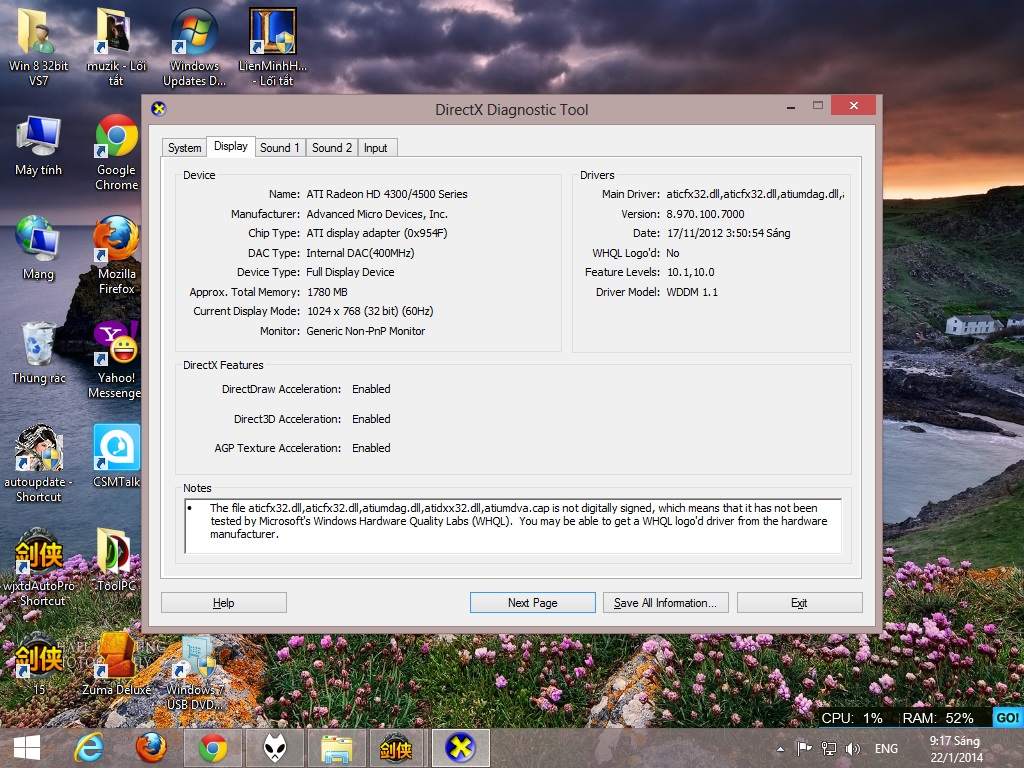
Task: Click the WHQL Logo'd No value
Action: [x=673, y=253]
